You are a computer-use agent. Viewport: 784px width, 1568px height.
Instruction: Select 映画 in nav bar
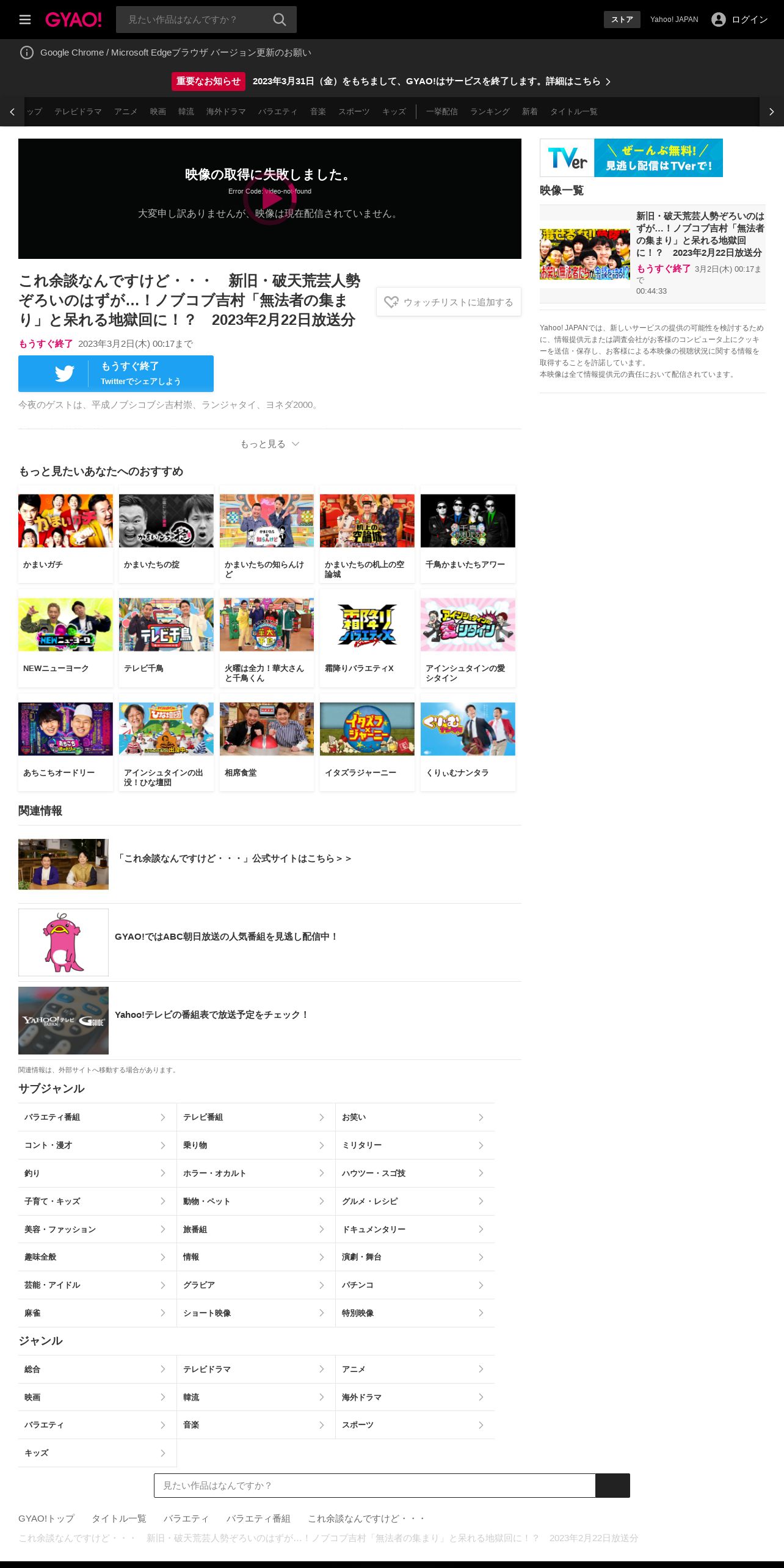tap(158, 112)
